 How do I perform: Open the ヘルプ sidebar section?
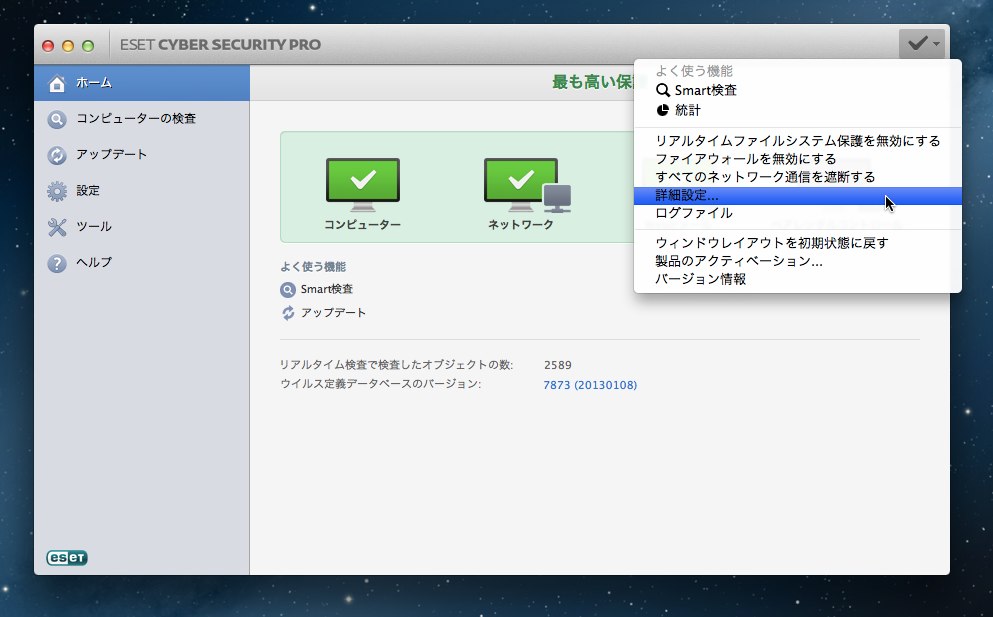142,262
